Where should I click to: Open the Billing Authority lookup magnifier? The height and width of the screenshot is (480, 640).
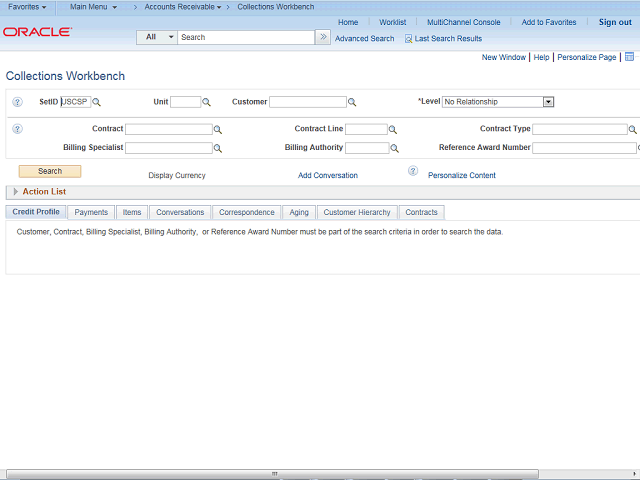394,148
